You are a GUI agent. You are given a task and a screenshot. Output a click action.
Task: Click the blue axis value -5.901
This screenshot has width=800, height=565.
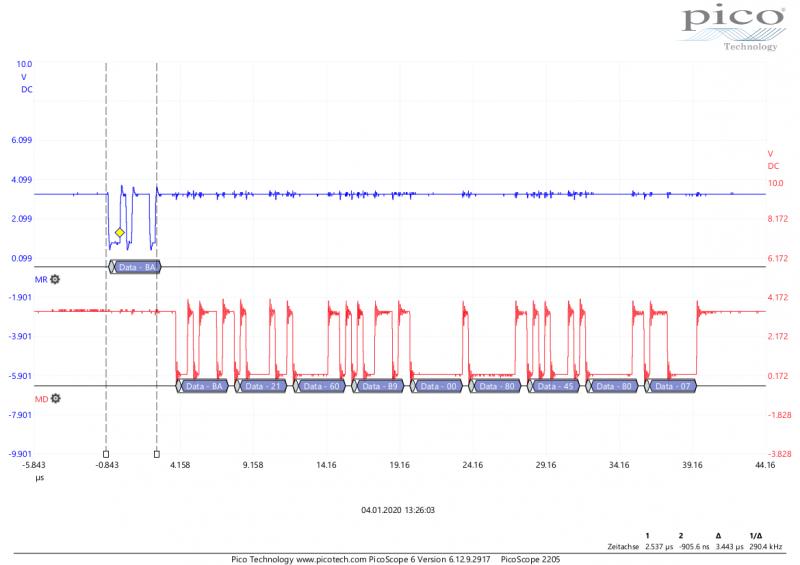pyautogui.click(x=20, y=376)
